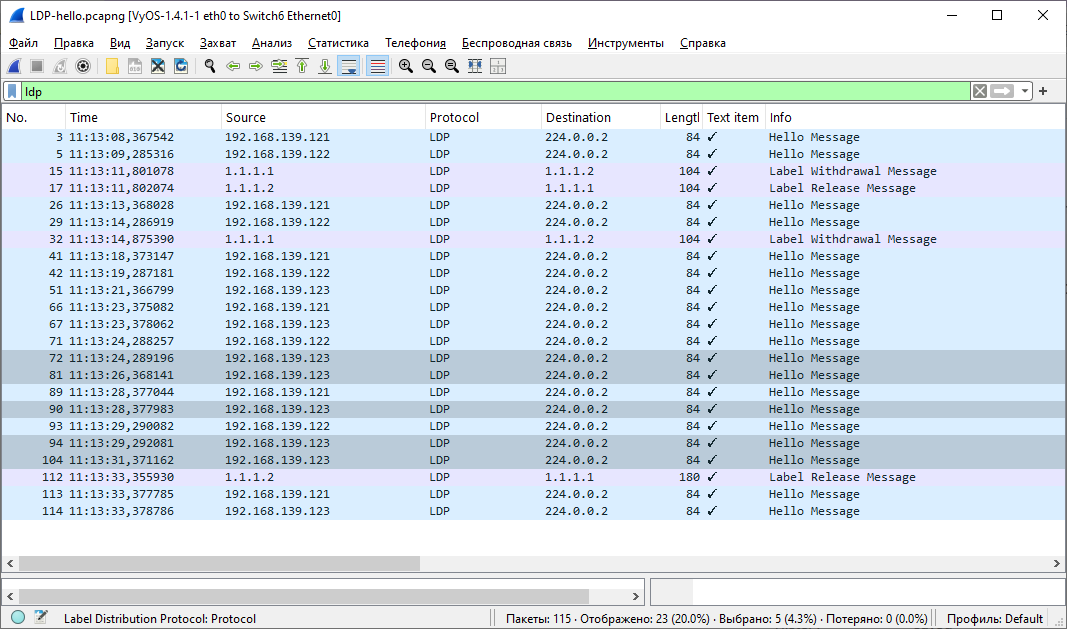
Task: Reload the capture file via toolbar icon
Action: [x=181, y=66]
